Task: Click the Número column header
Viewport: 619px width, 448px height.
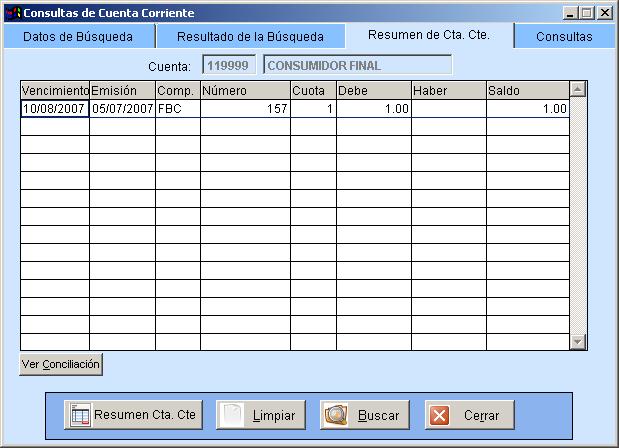Action: coord(245,91)
